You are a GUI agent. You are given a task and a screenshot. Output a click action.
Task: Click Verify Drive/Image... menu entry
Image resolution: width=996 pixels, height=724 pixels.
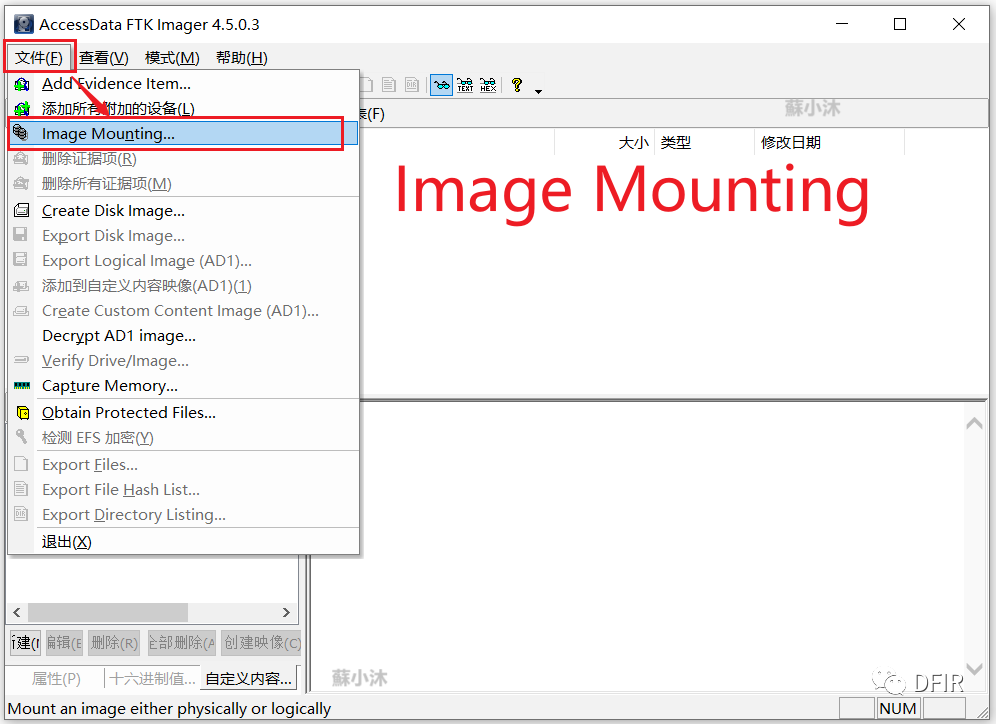[x=184, y=361]
